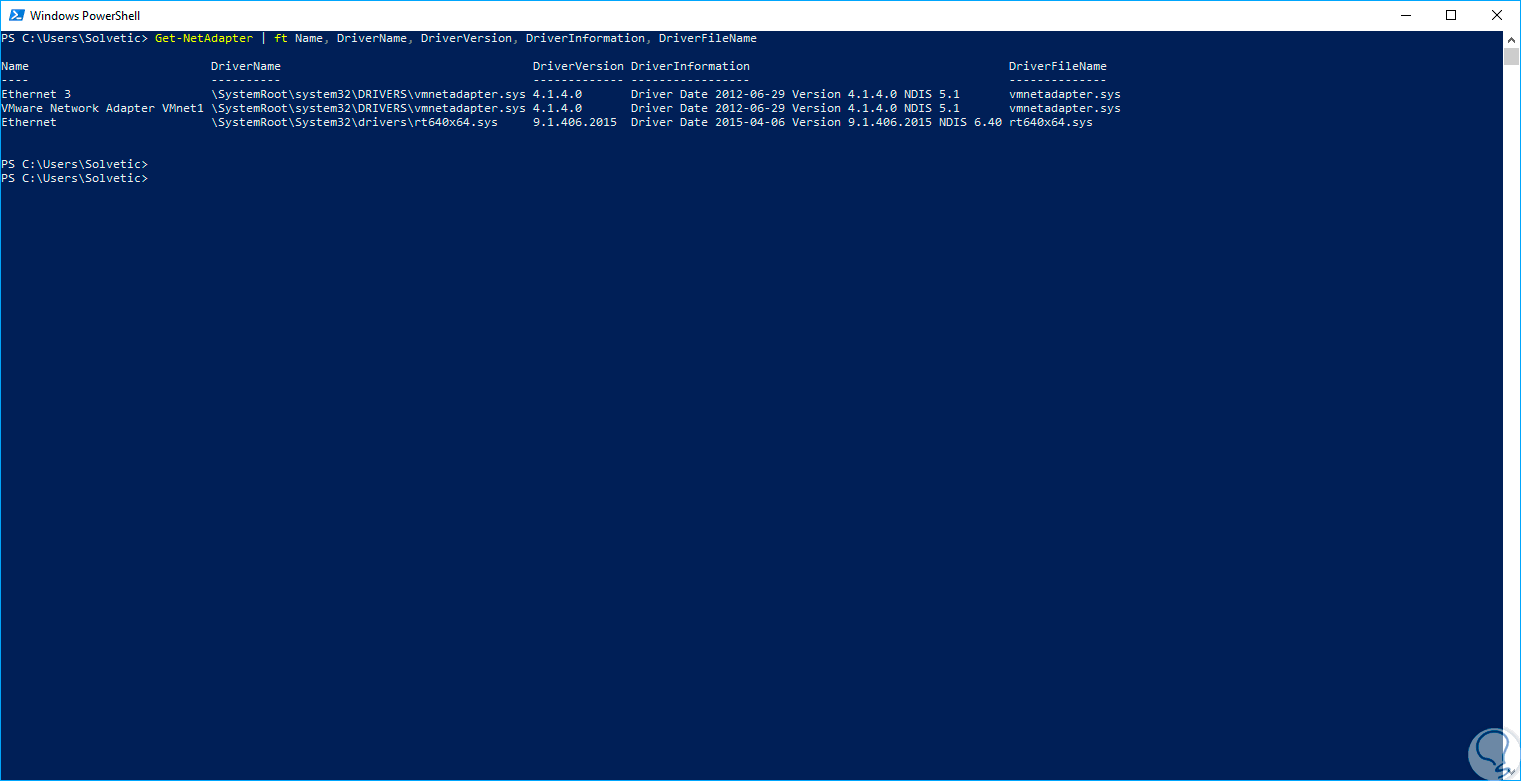Click the "Windows PowerShell" window title
Viewport: 1521px width, 781px height.
pyautogui.click(x=85, y=15)
